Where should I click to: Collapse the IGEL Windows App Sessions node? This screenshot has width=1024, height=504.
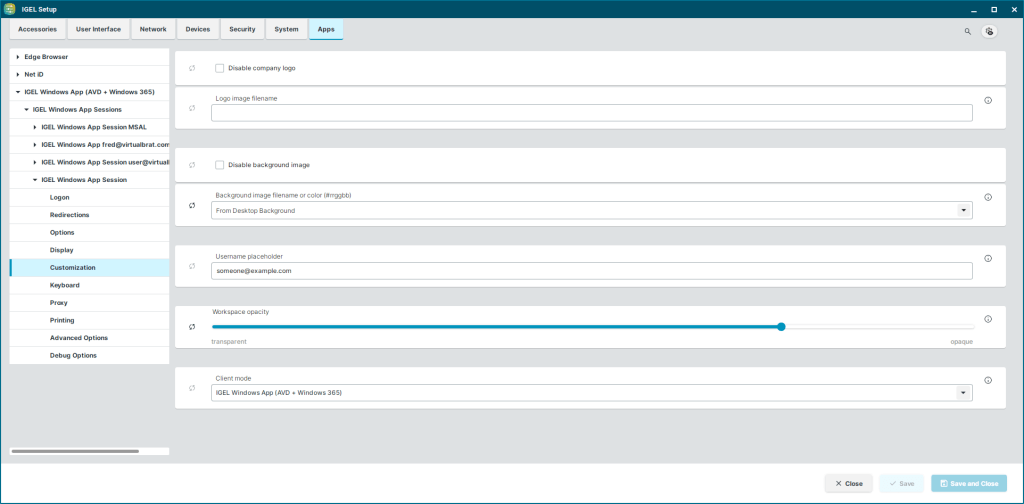[x=27, y=109]
